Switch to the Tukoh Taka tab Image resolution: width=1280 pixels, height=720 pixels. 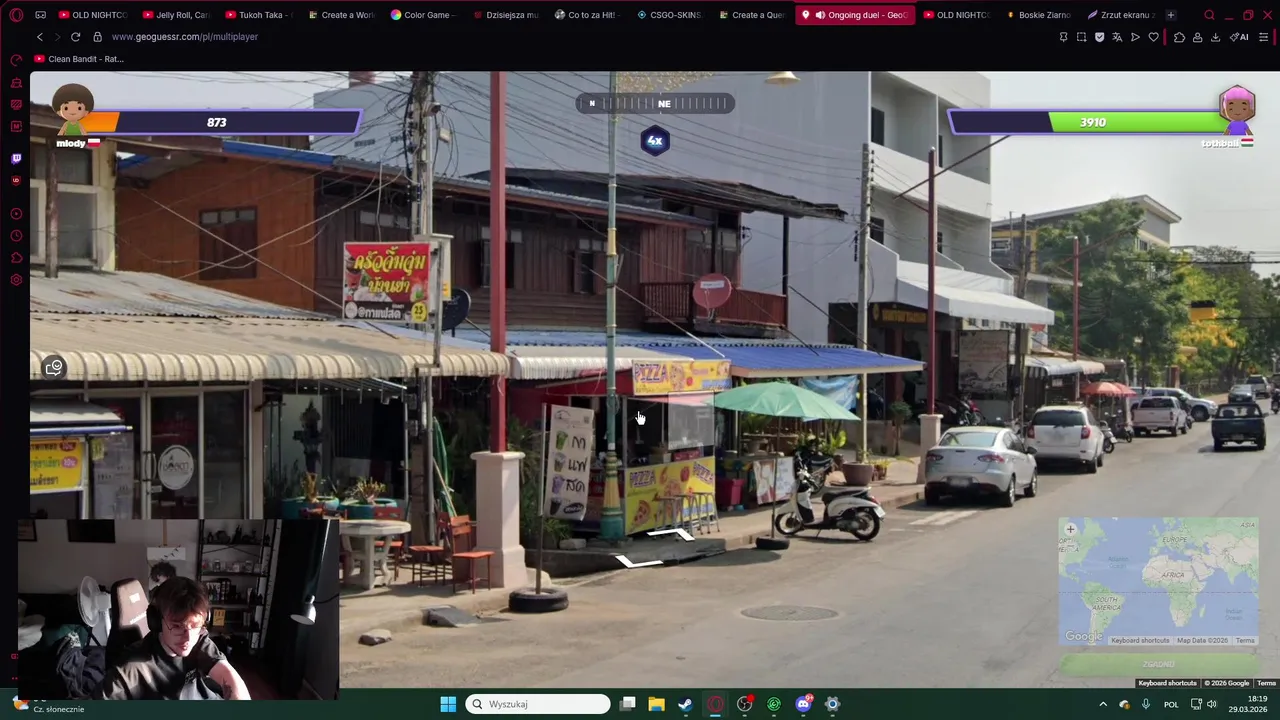coord(259,15)
